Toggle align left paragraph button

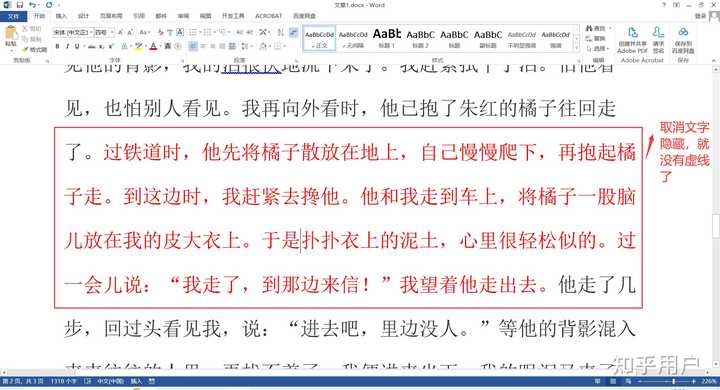(193, 46)
